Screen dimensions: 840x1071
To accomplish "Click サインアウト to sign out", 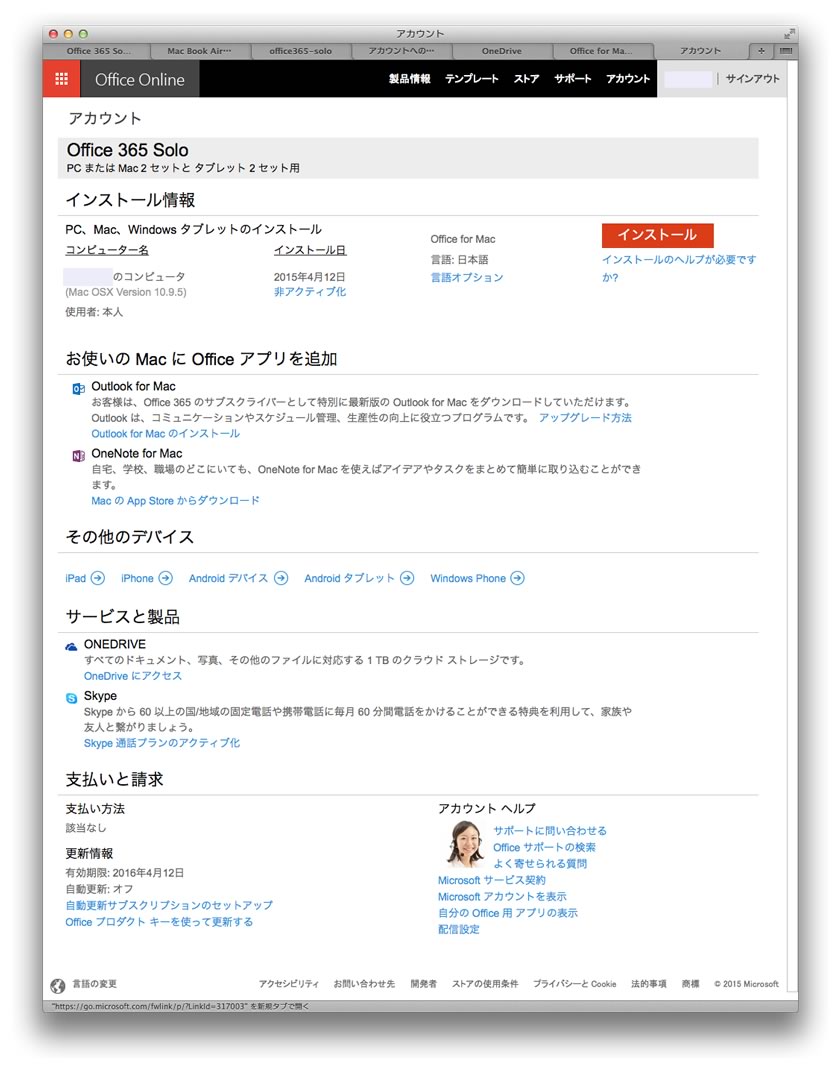I will click(753, 79).
